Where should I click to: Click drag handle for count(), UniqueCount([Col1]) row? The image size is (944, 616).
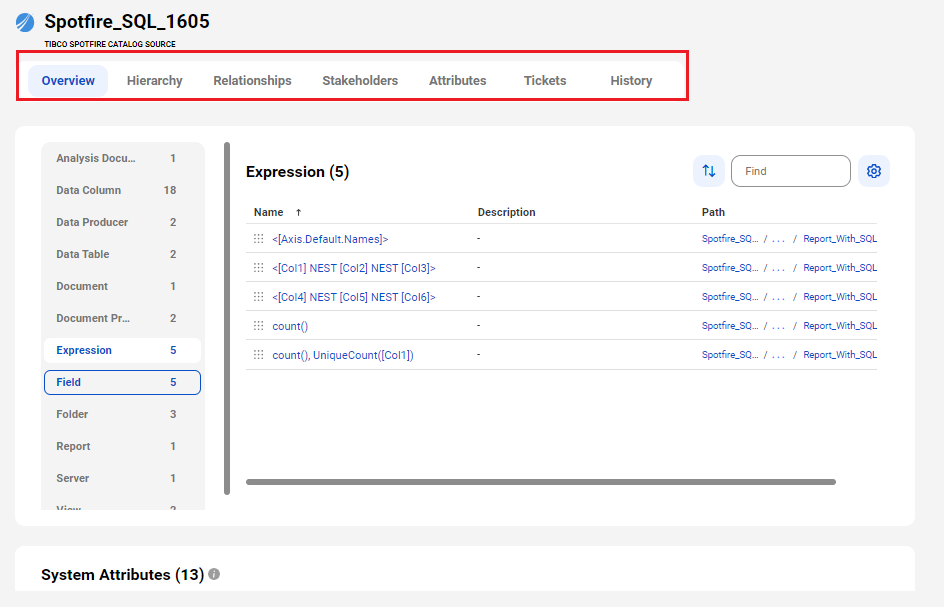[x=258, y=354]
